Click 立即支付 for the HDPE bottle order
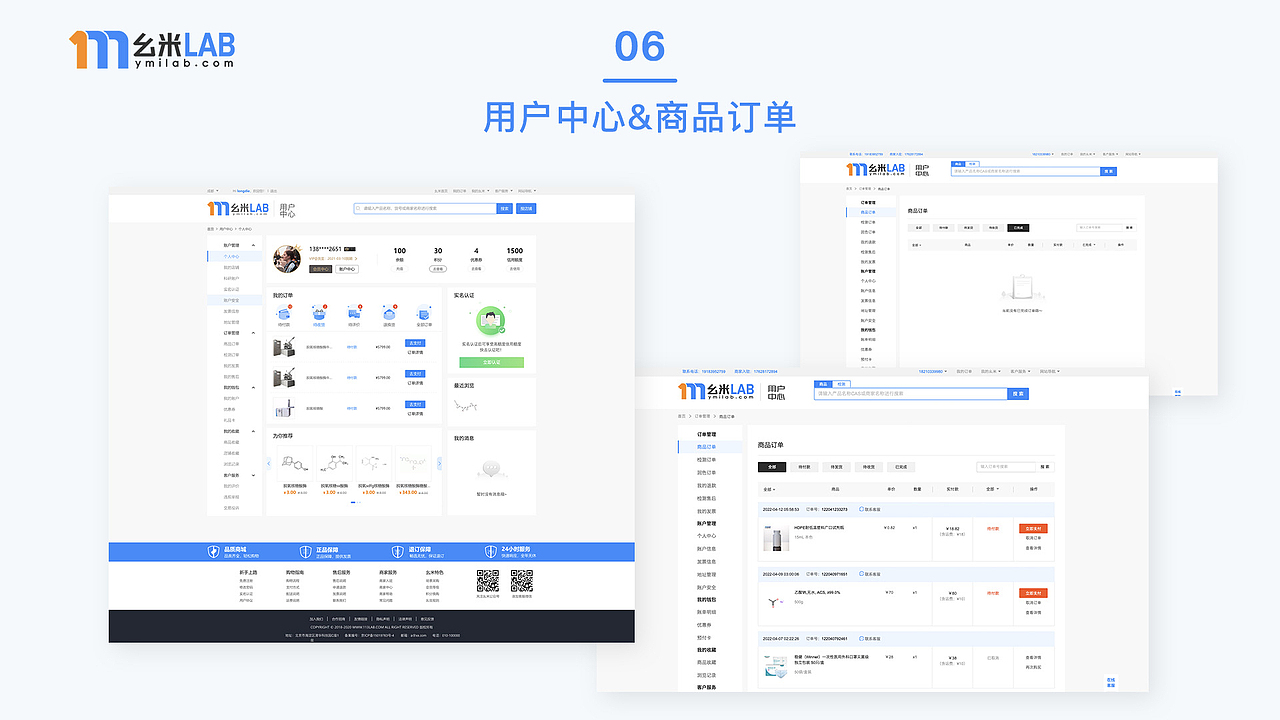Screen dimensions: 1280x720 tap(1033, 528)
